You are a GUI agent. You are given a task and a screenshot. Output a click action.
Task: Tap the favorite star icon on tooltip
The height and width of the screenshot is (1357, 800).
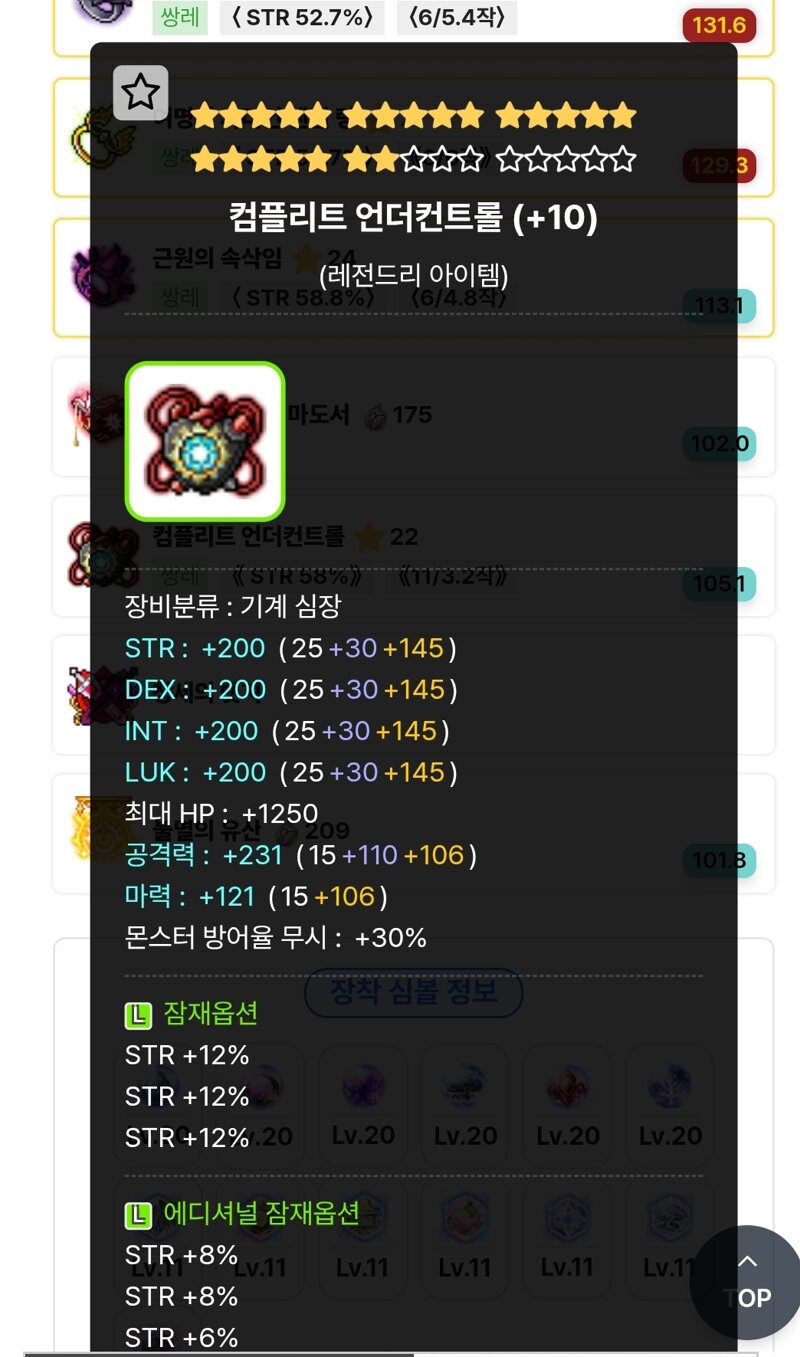pyautogui.click(x=140, y=93)
